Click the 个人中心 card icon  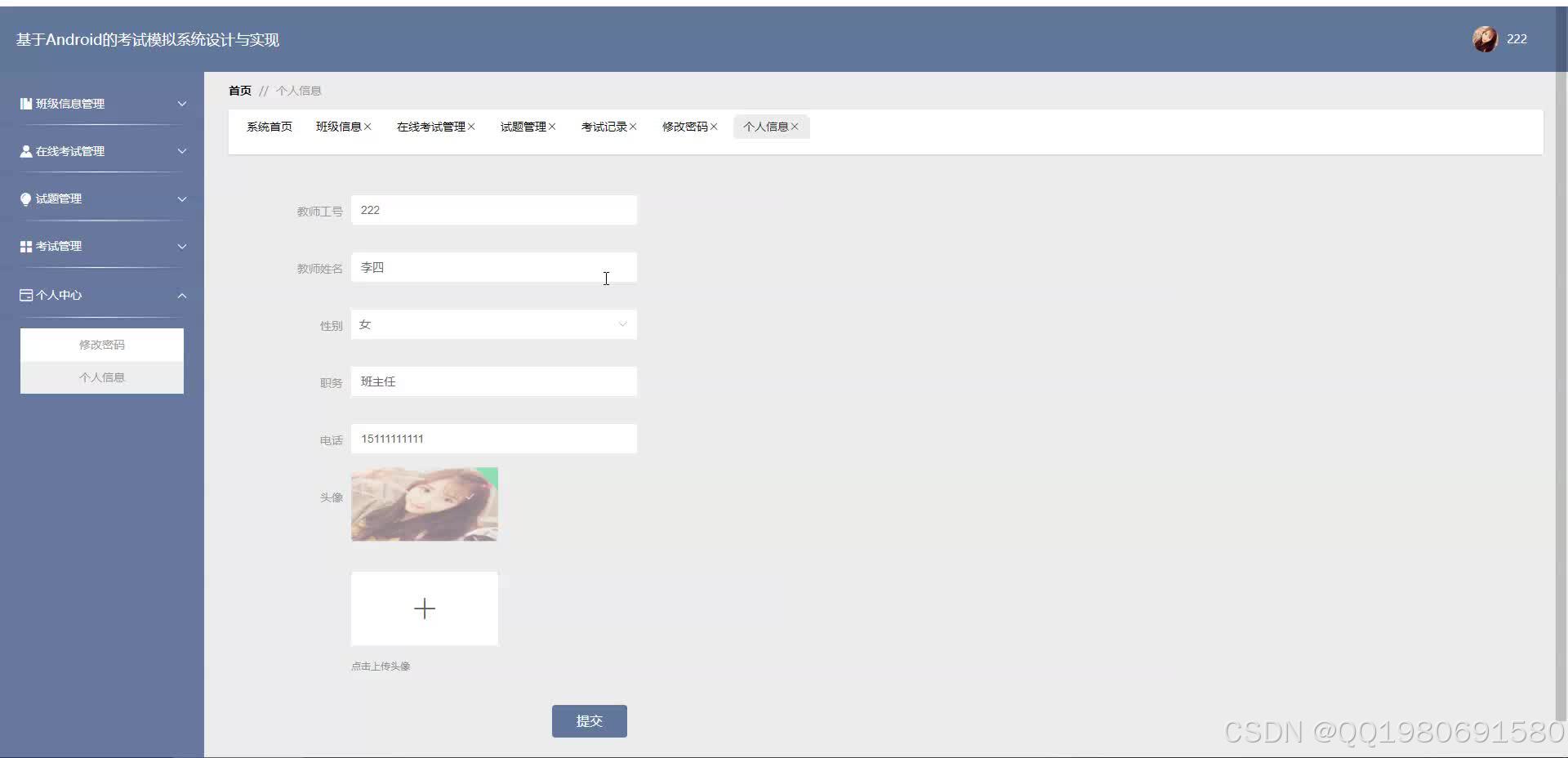[x=26, y=295]
